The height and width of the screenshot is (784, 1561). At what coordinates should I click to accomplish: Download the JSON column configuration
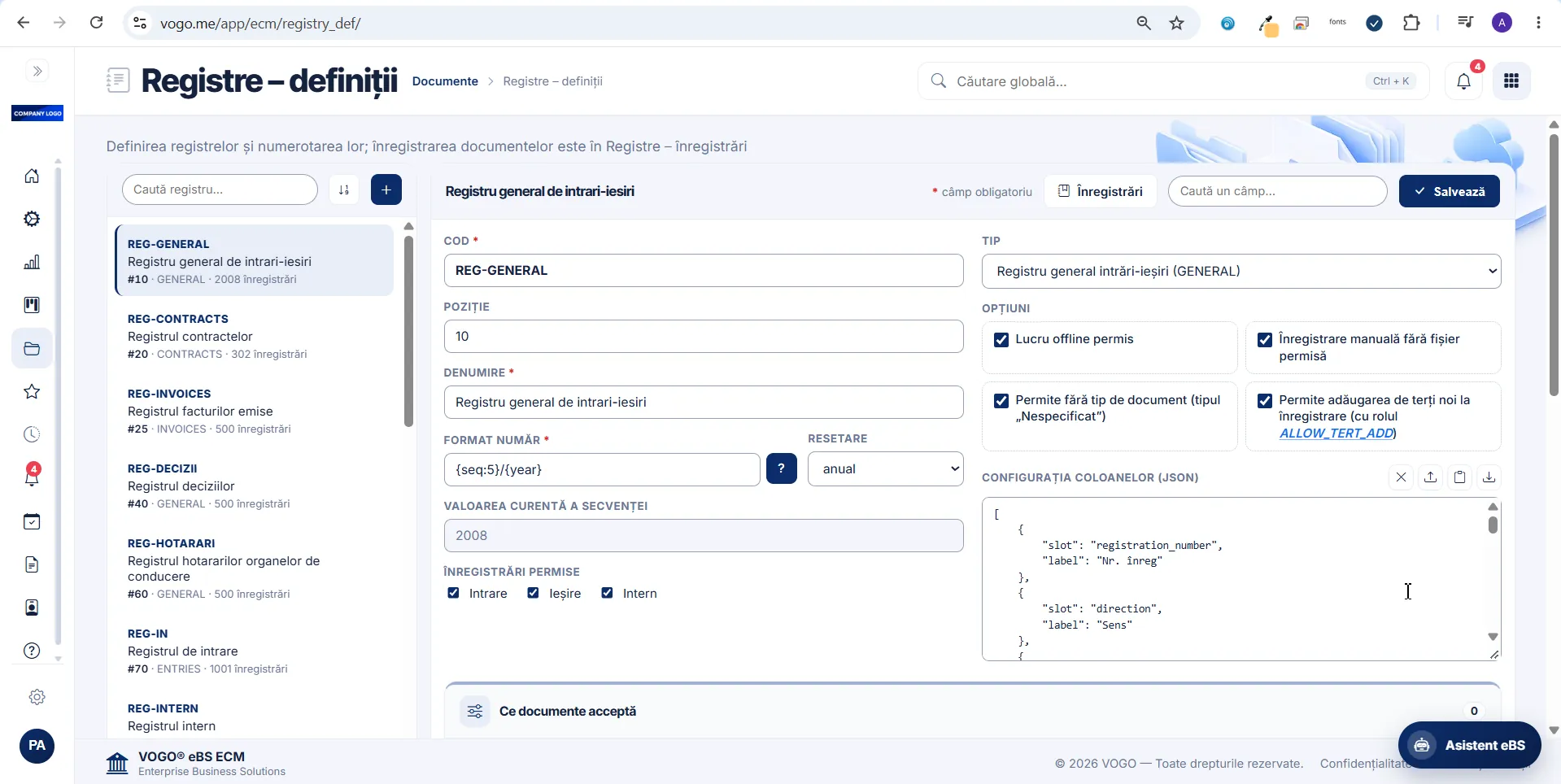click(x=1489, y=477)
